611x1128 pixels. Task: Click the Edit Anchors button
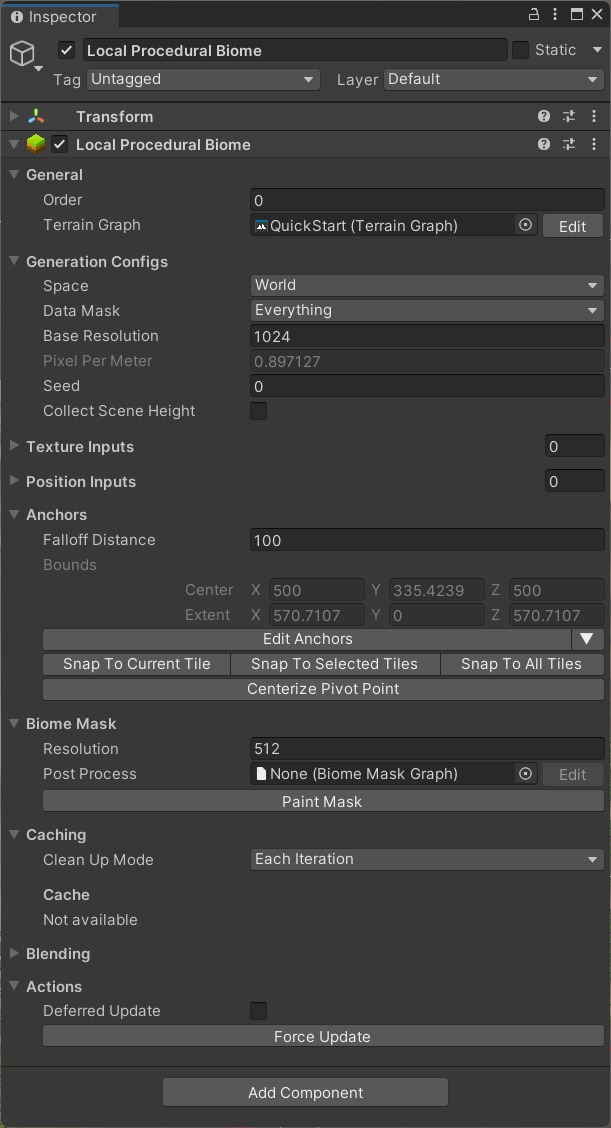click(x=307, y=639)
